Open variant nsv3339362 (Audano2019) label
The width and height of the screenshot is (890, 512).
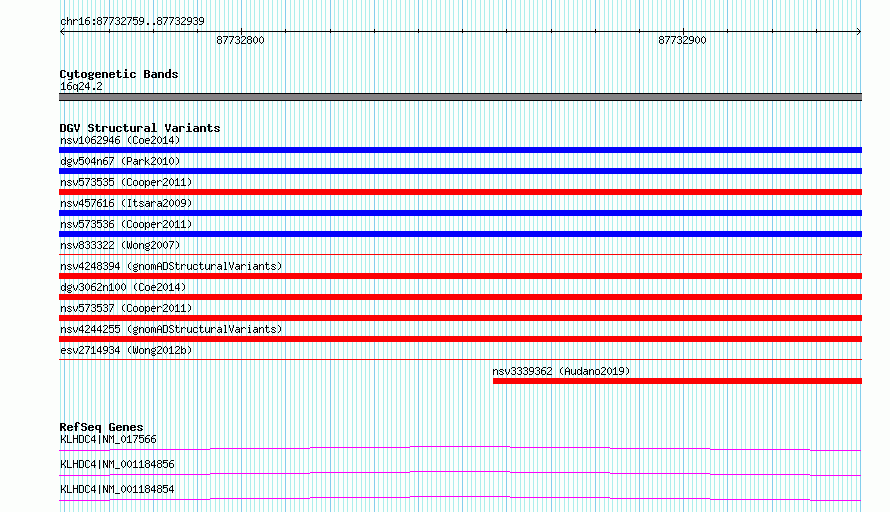click(x=561, y=371)
